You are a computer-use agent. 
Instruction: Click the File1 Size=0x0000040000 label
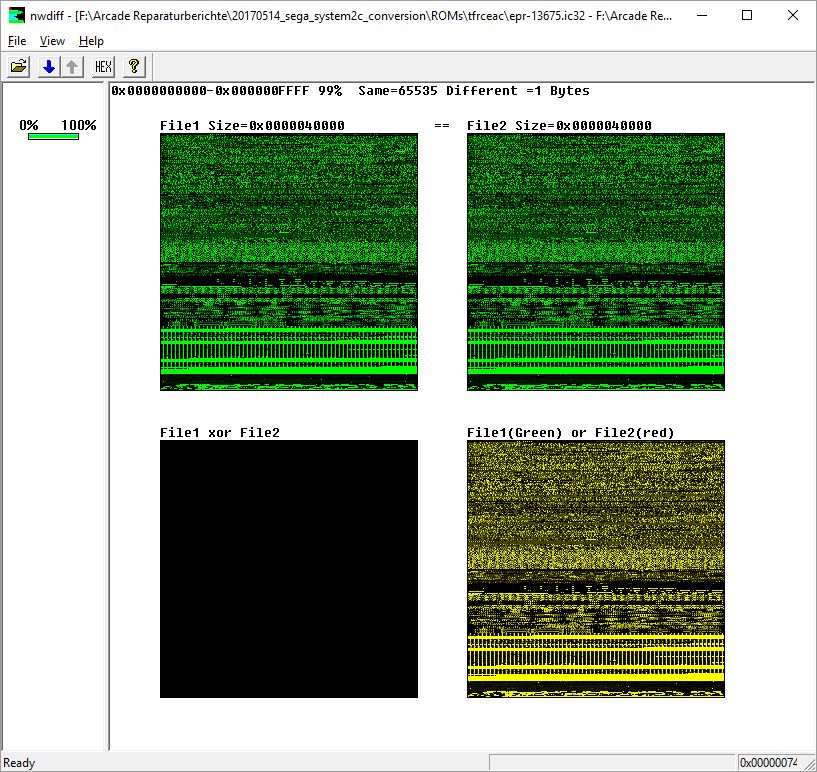click(252, 126)
